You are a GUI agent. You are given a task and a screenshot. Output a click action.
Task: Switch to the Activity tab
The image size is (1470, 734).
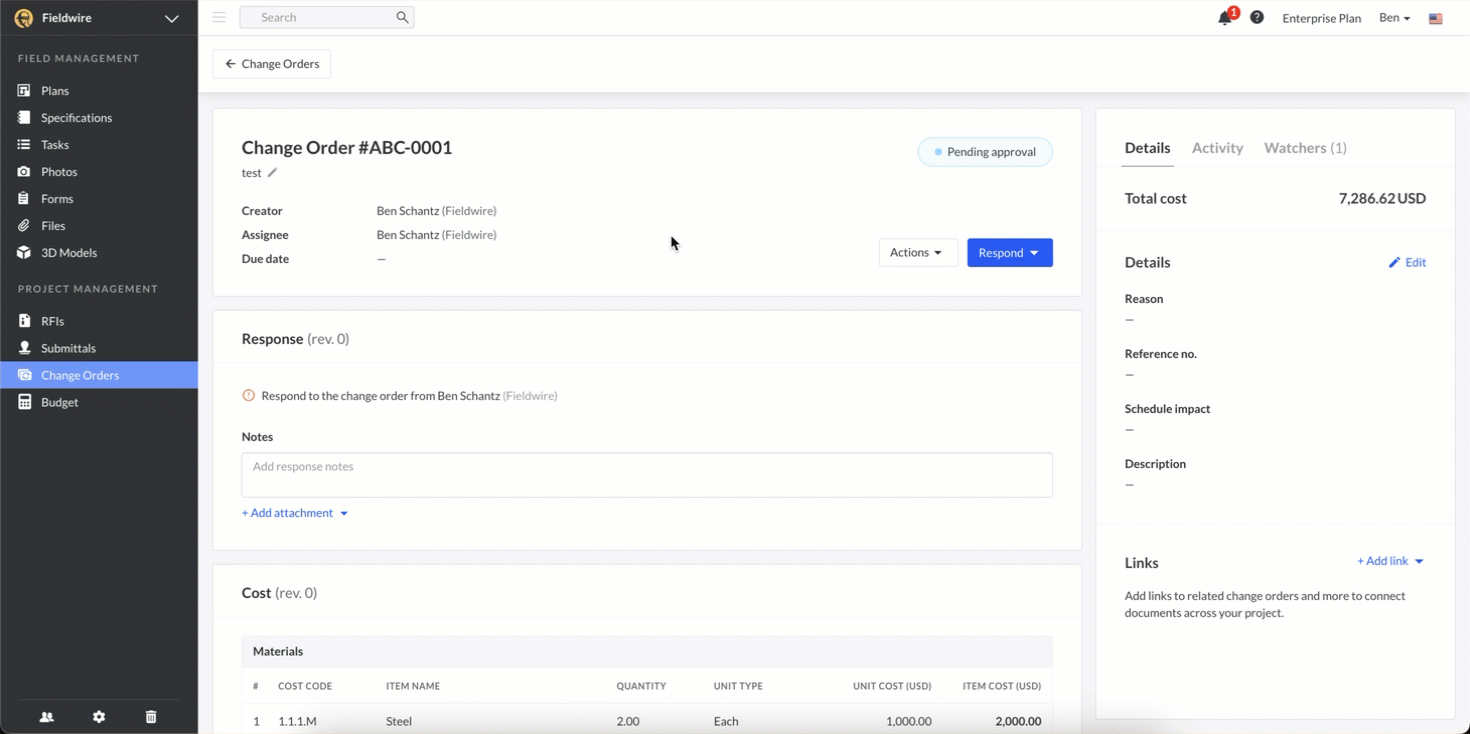1217,148
